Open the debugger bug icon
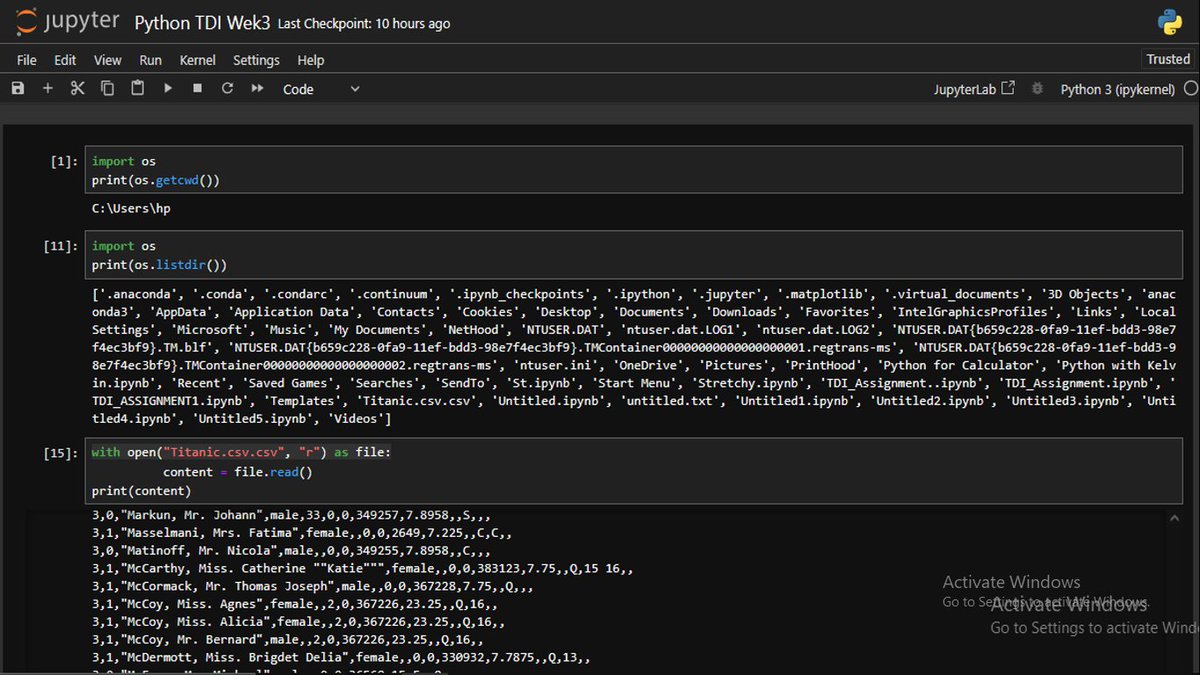The height and width of the screenshot is (675, 1200). pos(1037,89)
